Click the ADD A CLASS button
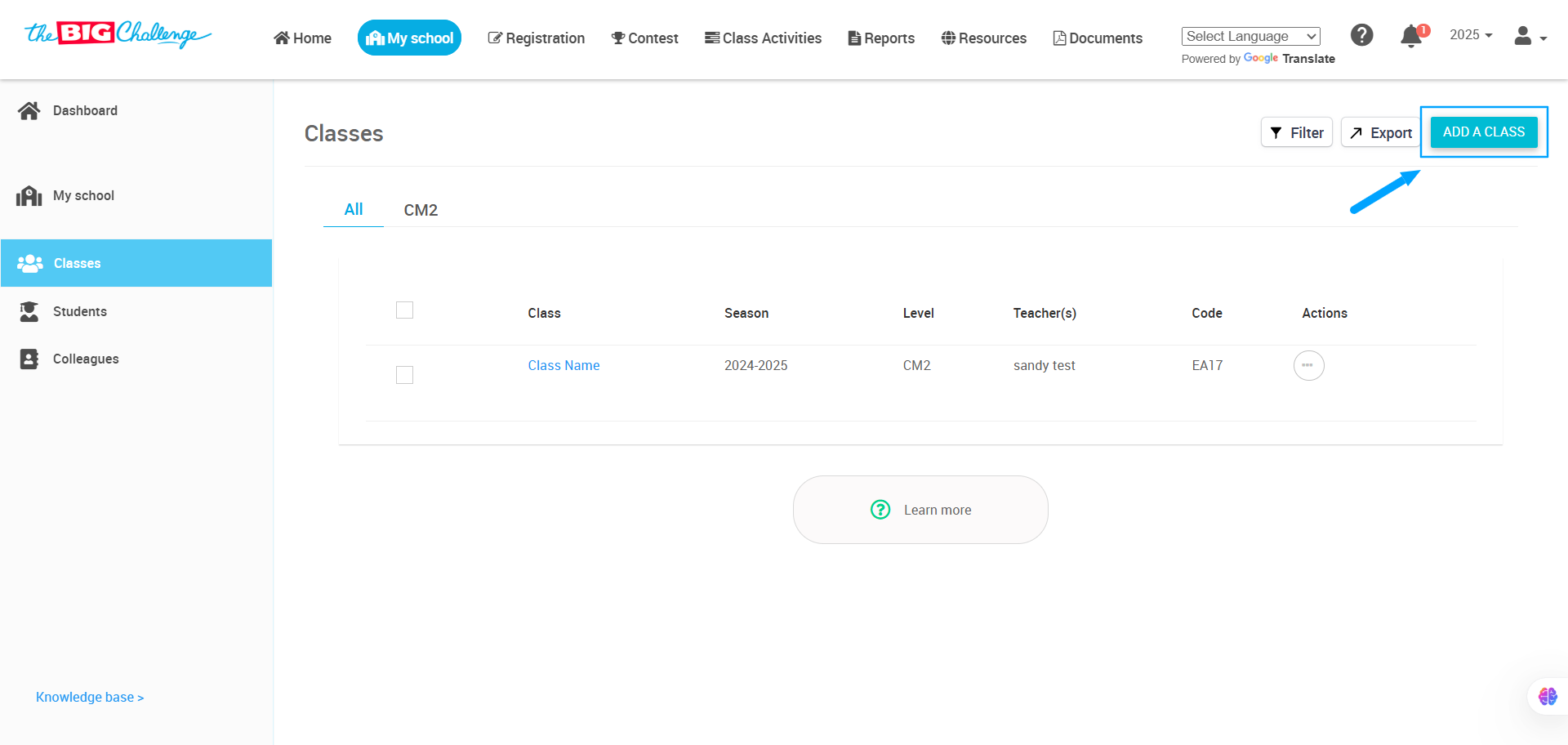This screenshot has height=745, width=1568. pyautogui.click(x=1484, y=132)
